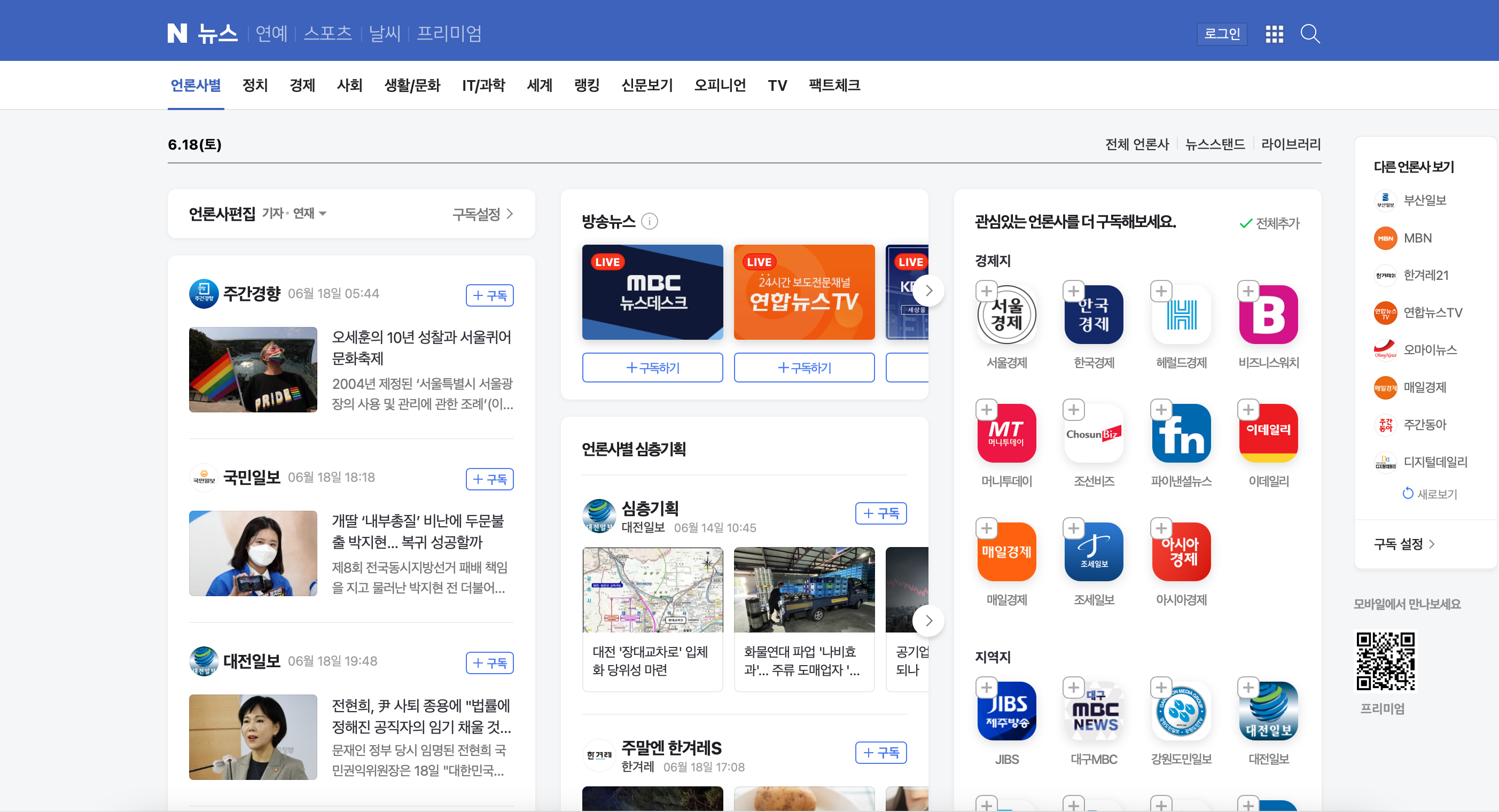1499x812 pixels.
Task: Open the Naver N logo home
Action: [x=177, y=33]
